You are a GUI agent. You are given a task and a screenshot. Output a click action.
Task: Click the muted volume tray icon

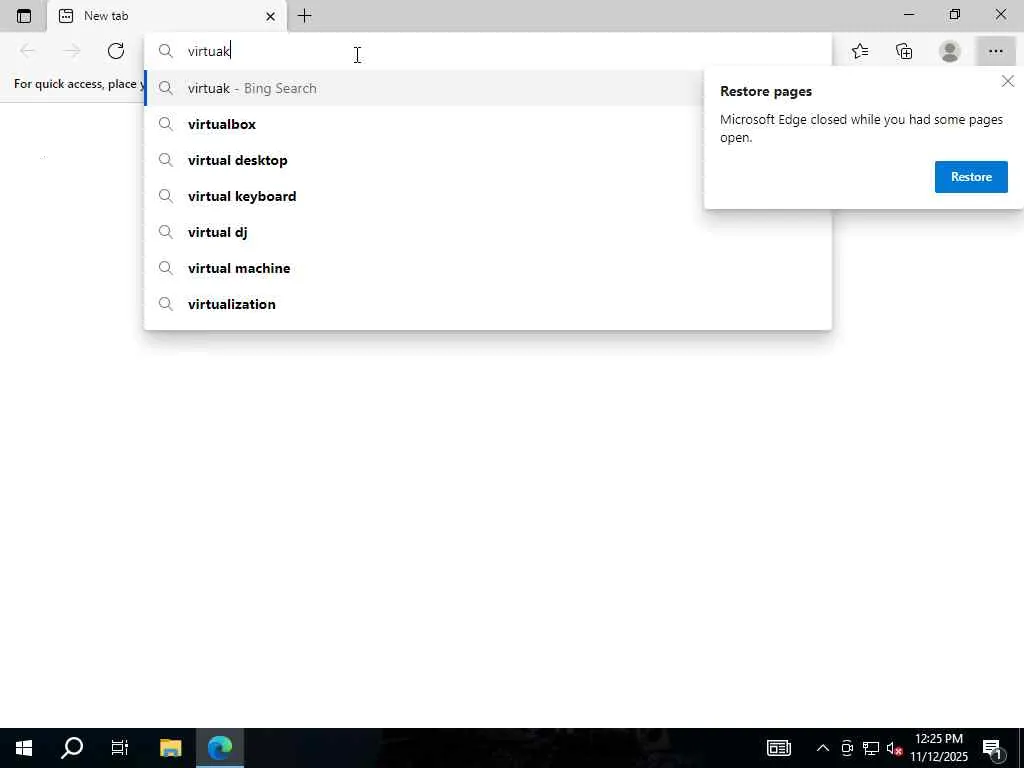coord(894,748)
